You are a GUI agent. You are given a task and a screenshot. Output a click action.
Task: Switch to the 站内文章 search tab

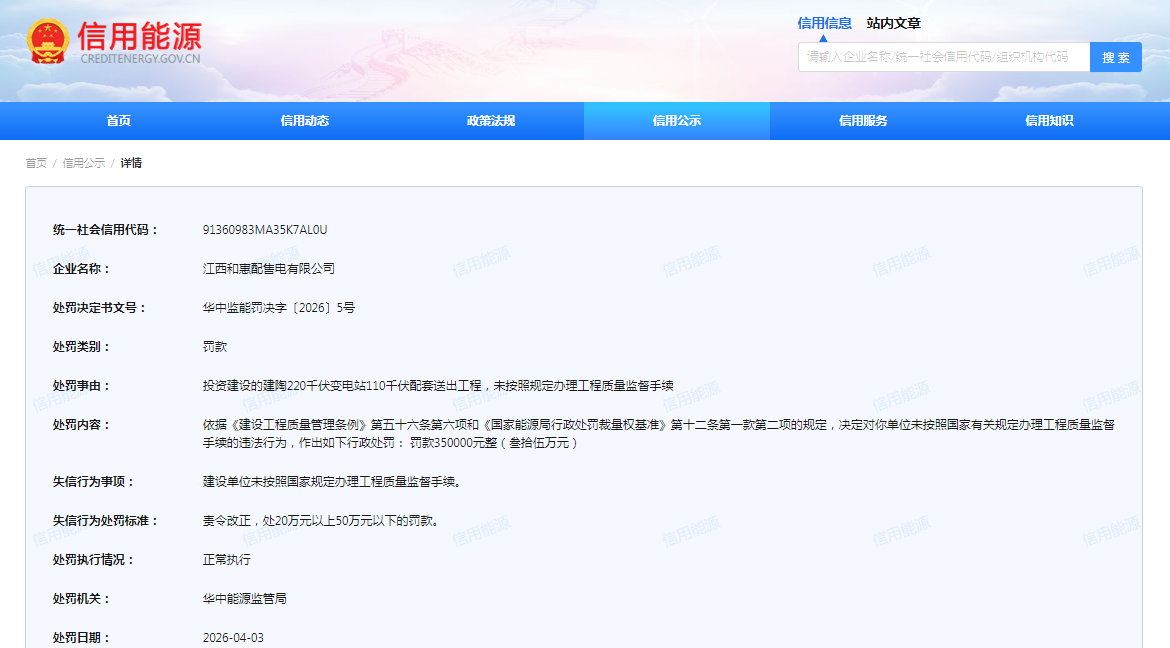[x=893, y=23]
